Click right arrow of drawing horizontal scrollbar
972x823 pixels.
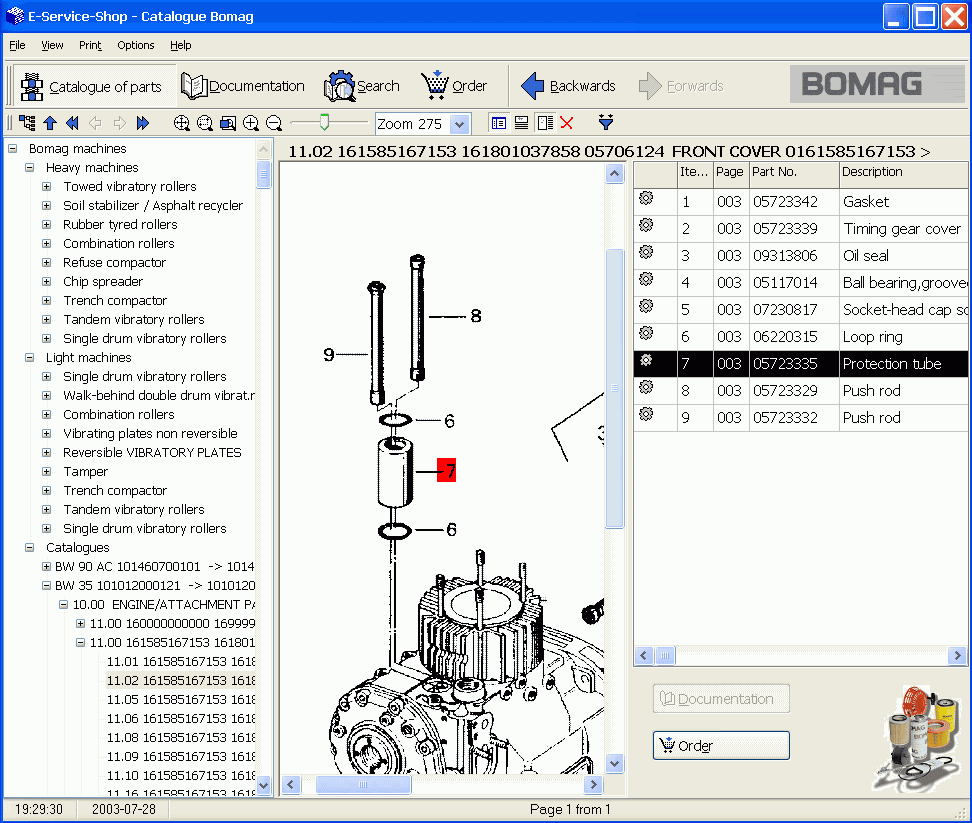pyautogui.click(x=593, y=785)
